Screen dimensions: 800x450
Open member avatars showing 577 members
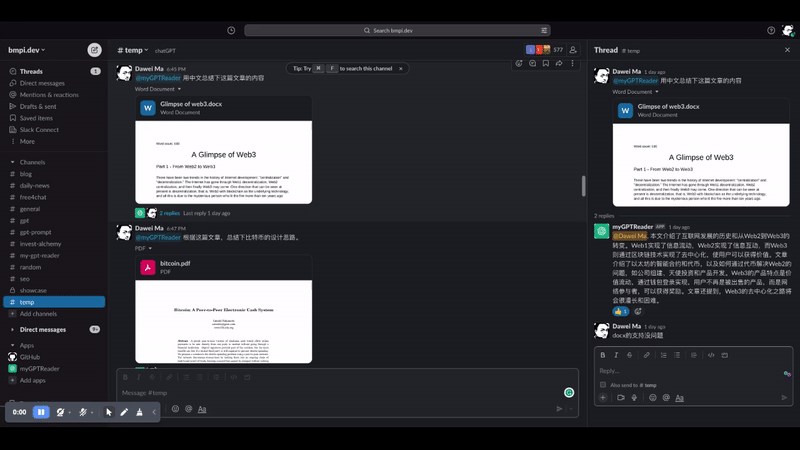tap(544, 50)
